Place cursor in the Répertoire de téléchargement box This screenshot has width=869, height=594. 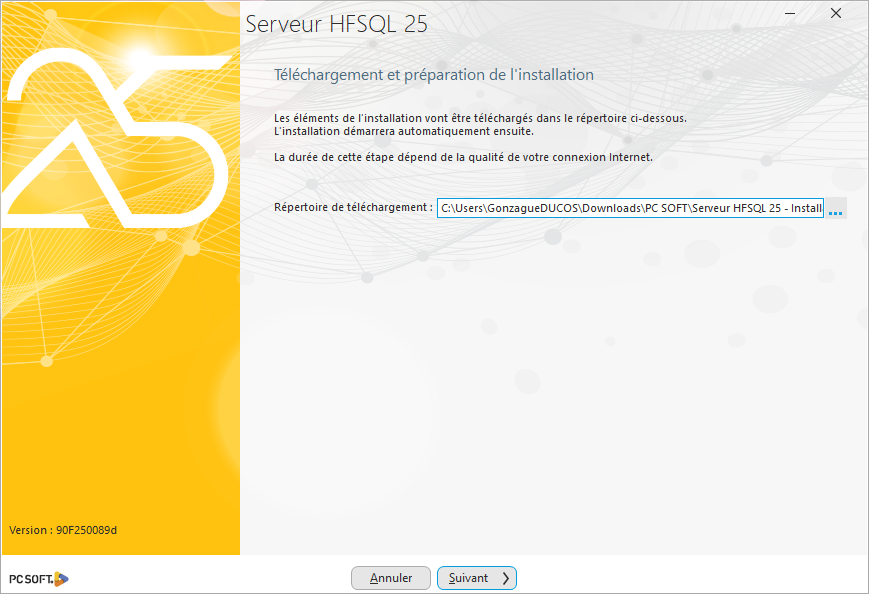coord(630,208)
